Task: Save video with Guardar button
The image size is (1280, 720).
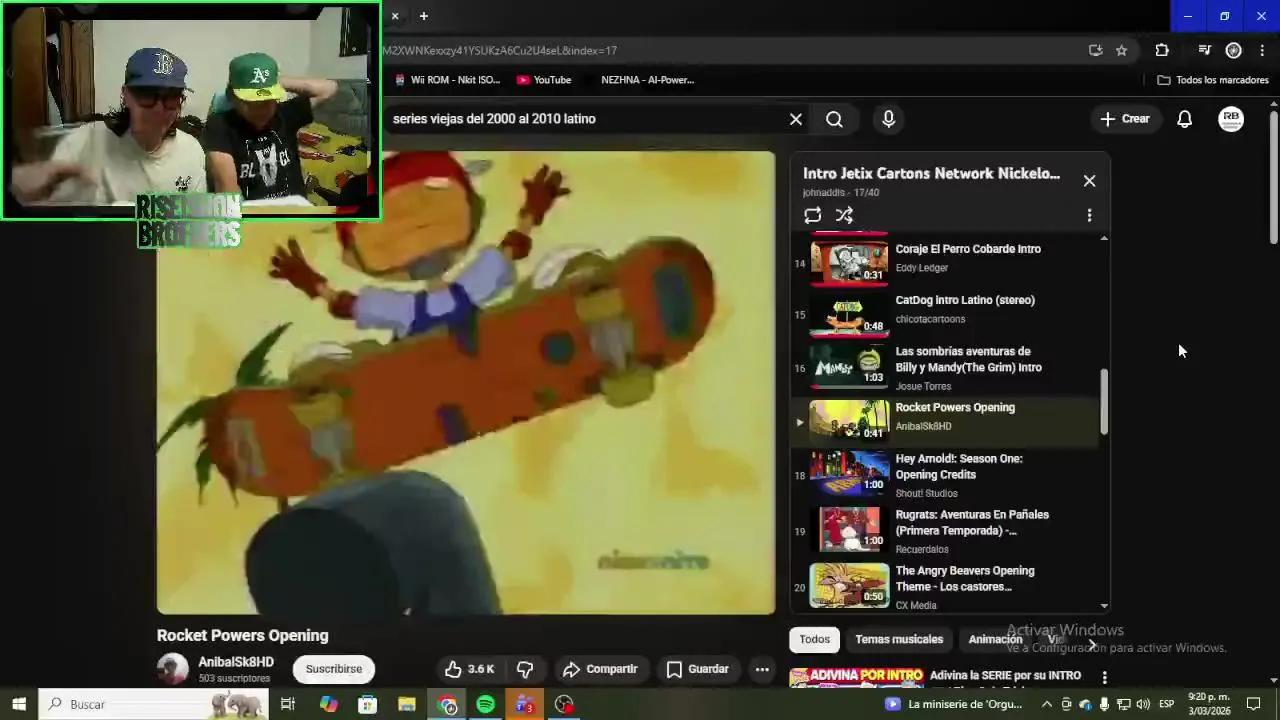Action: pyautogui.click(x=698, y=669)
